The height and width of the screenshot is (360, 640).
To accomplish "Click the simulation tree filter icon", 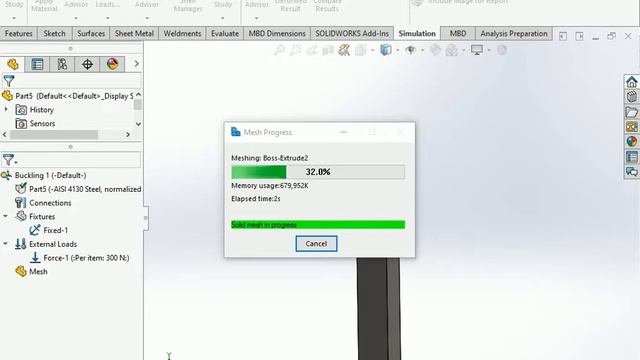I will point(9,160).
